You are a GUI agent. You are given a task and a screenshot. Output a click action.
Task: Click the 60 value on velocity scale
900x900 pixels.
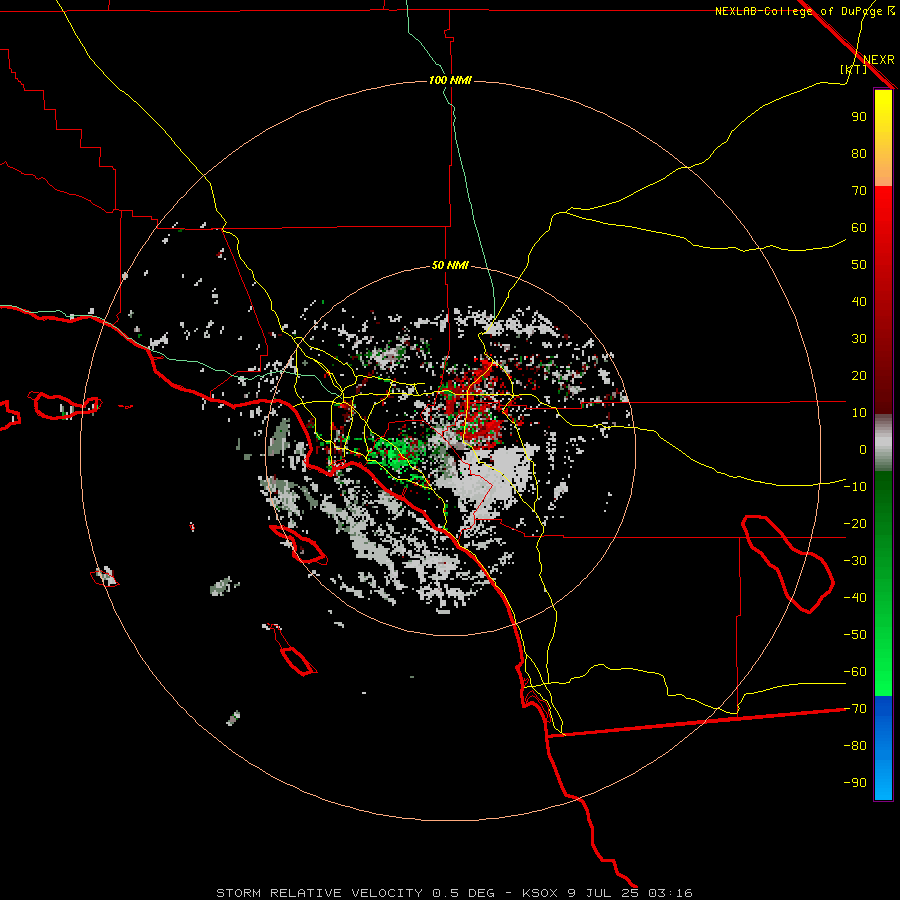click(x=859, y=228)
